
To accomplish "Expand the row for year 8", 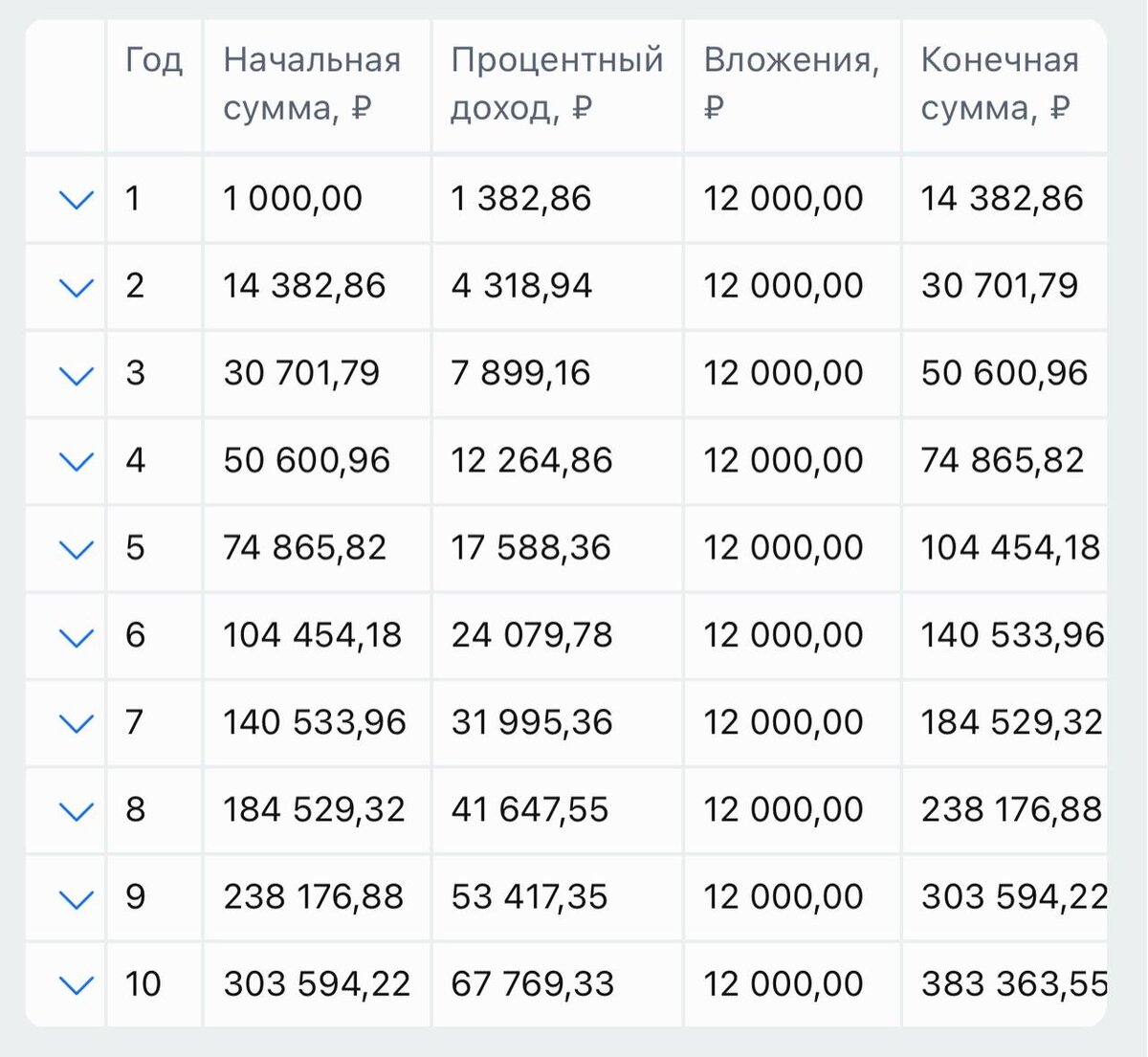I will tap(76, 809).
